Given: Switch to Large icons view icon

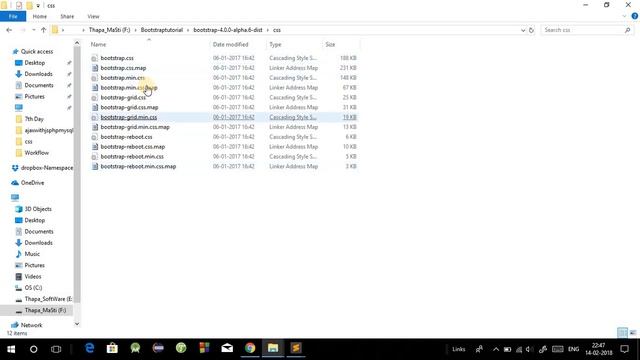Looking at the screenshot, I should pyautogui.click(x=633, y=333).
